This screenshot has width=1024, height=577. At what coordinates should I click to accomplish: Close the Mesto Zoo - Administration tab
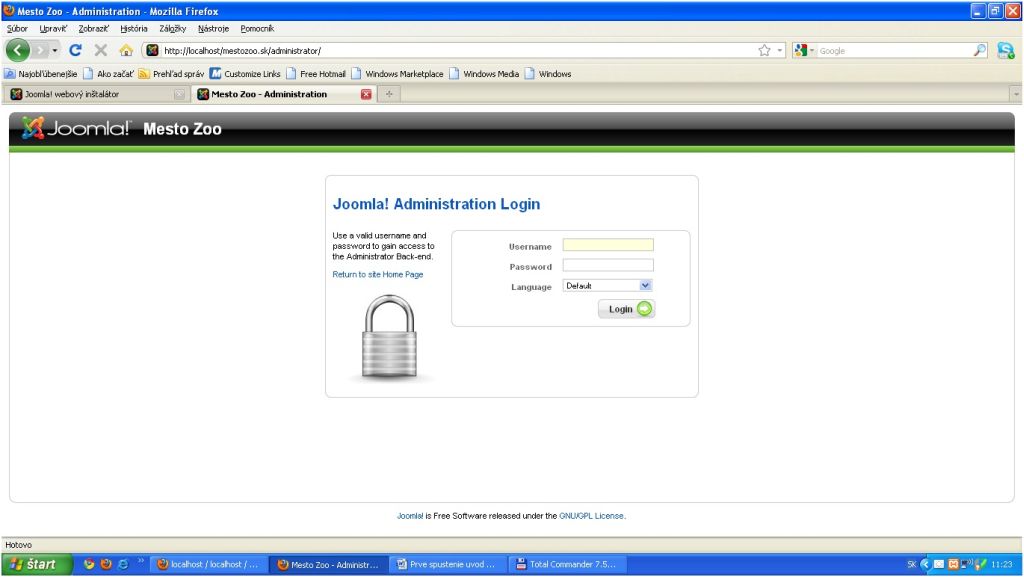366,95
